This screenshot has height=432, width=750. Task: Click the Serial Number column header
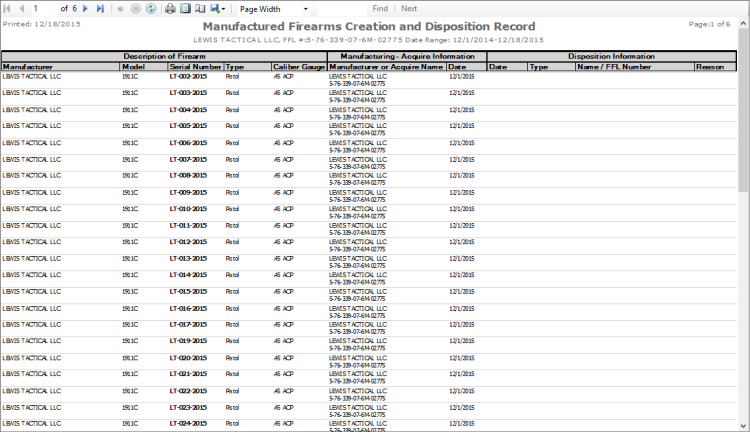pos(195,67)
